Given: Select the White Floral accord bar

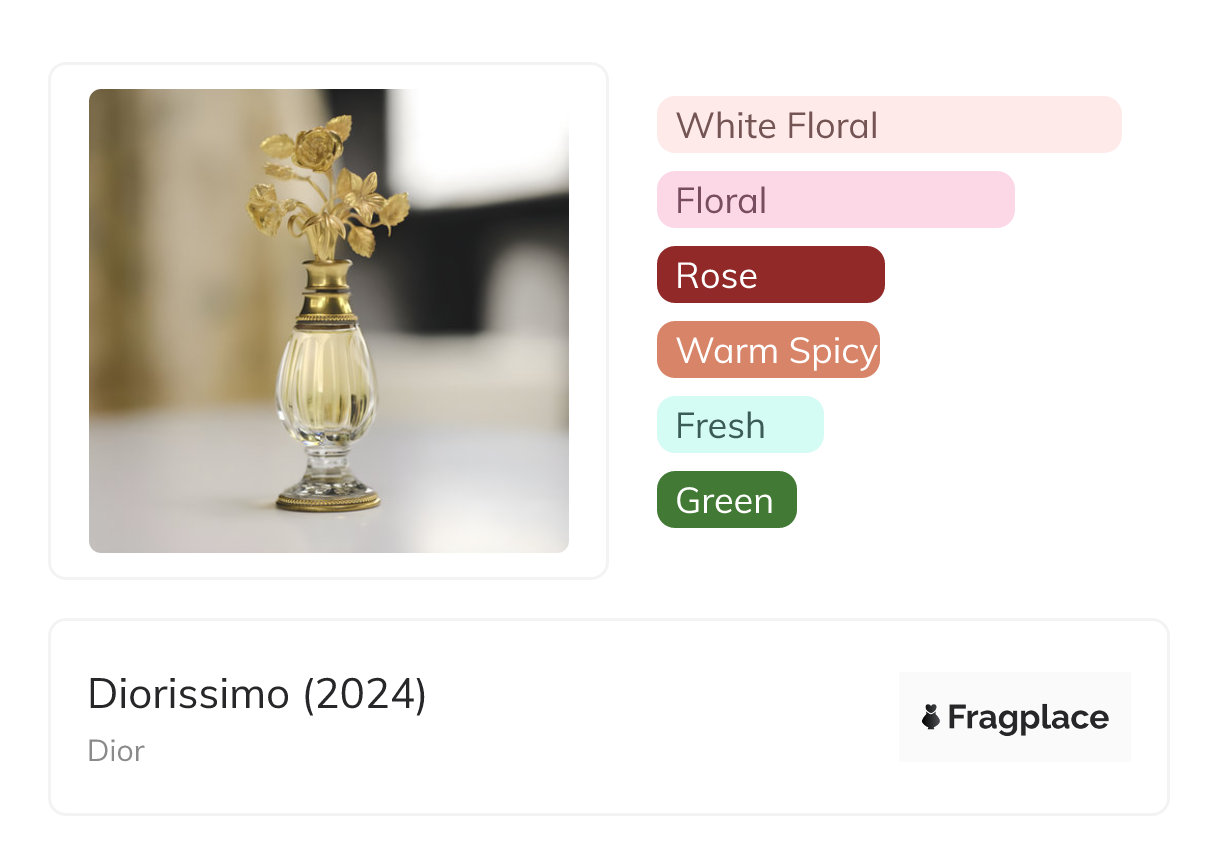Looking at the screenshot, I should pos(888,125).
